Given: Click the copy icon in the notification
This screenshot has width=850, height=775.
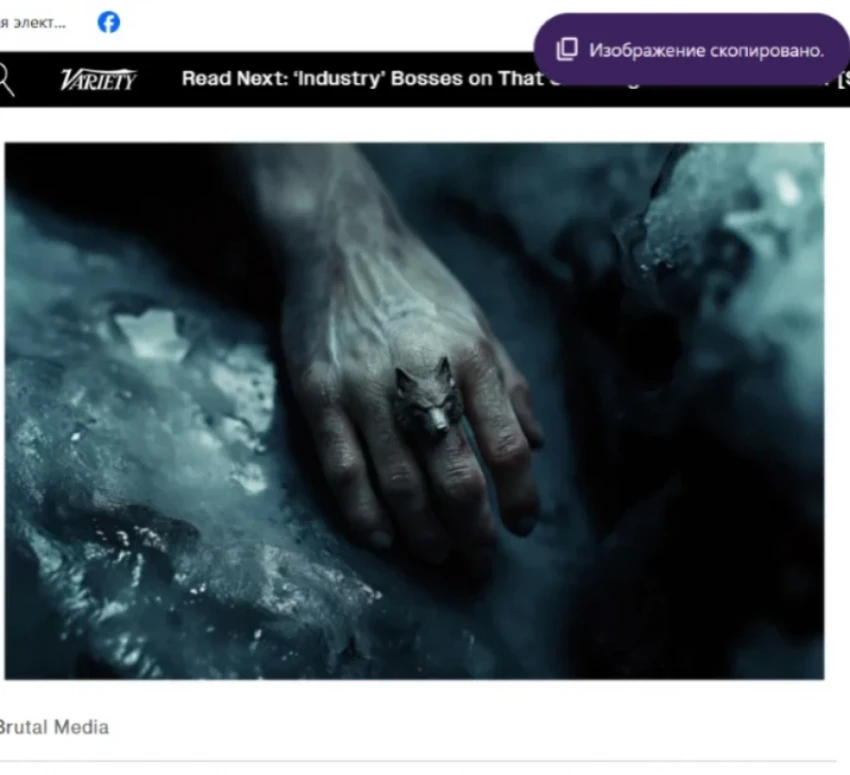Looking at the screenshot, I should coord(566,50).
